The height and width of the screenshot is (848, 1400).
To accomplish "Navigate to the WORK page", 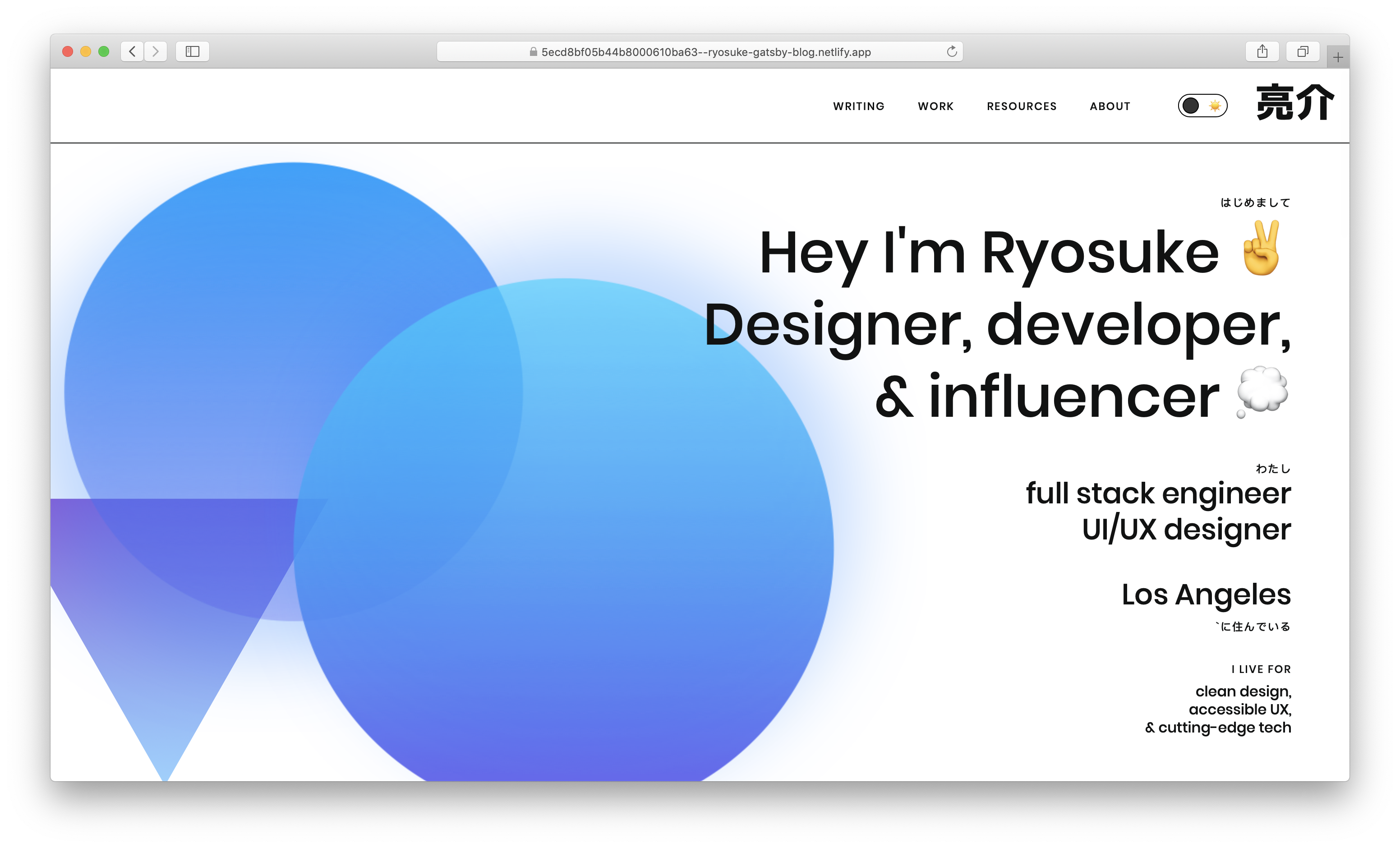I will click(x=935, y=106).
